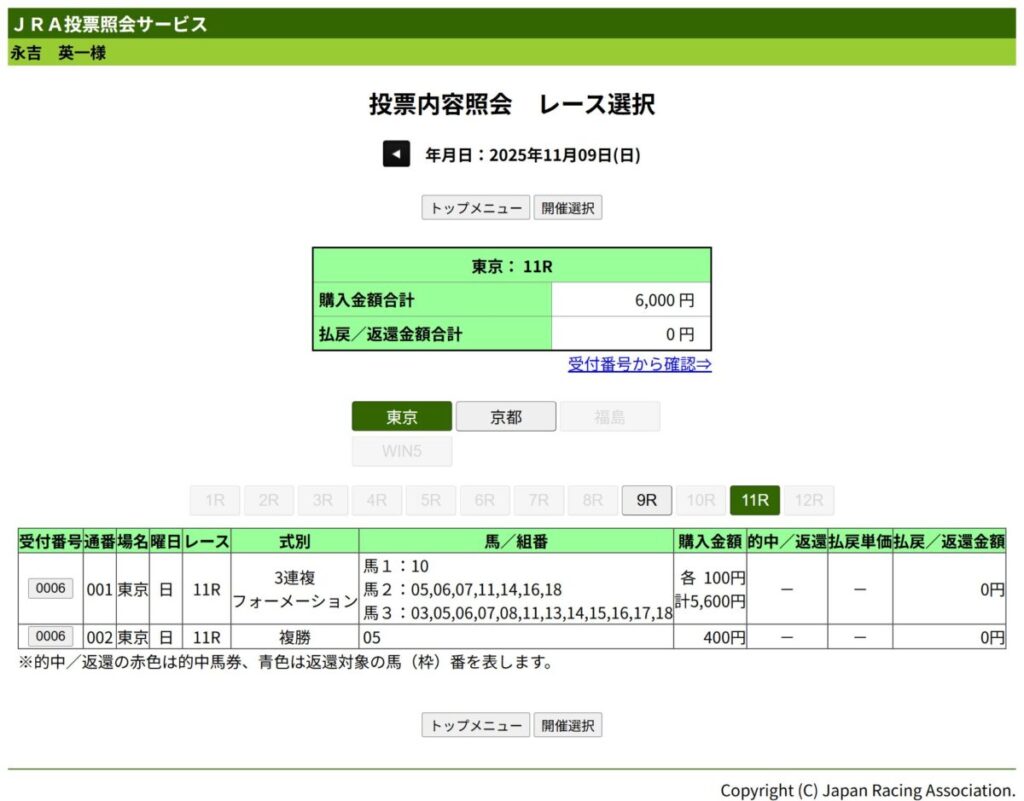
Task: Click the top トップメニュー button
Action: pyautogui.click(x=475, y=208)
